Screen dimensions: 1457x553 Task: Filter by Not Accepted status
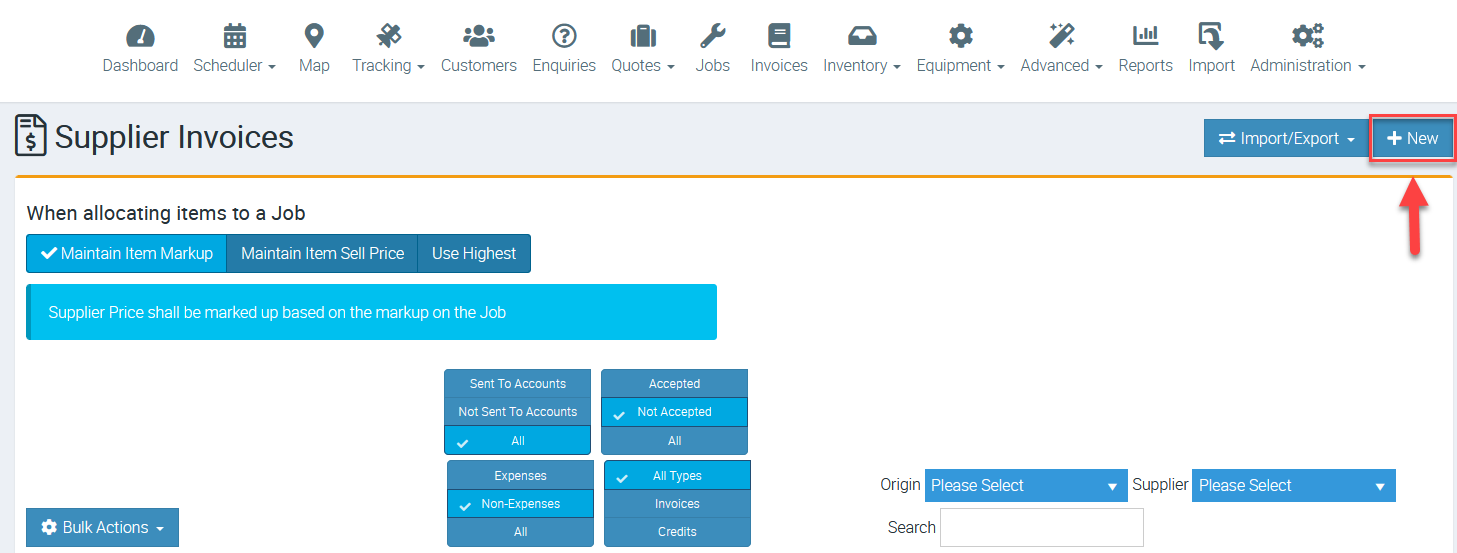click(674, 412)
